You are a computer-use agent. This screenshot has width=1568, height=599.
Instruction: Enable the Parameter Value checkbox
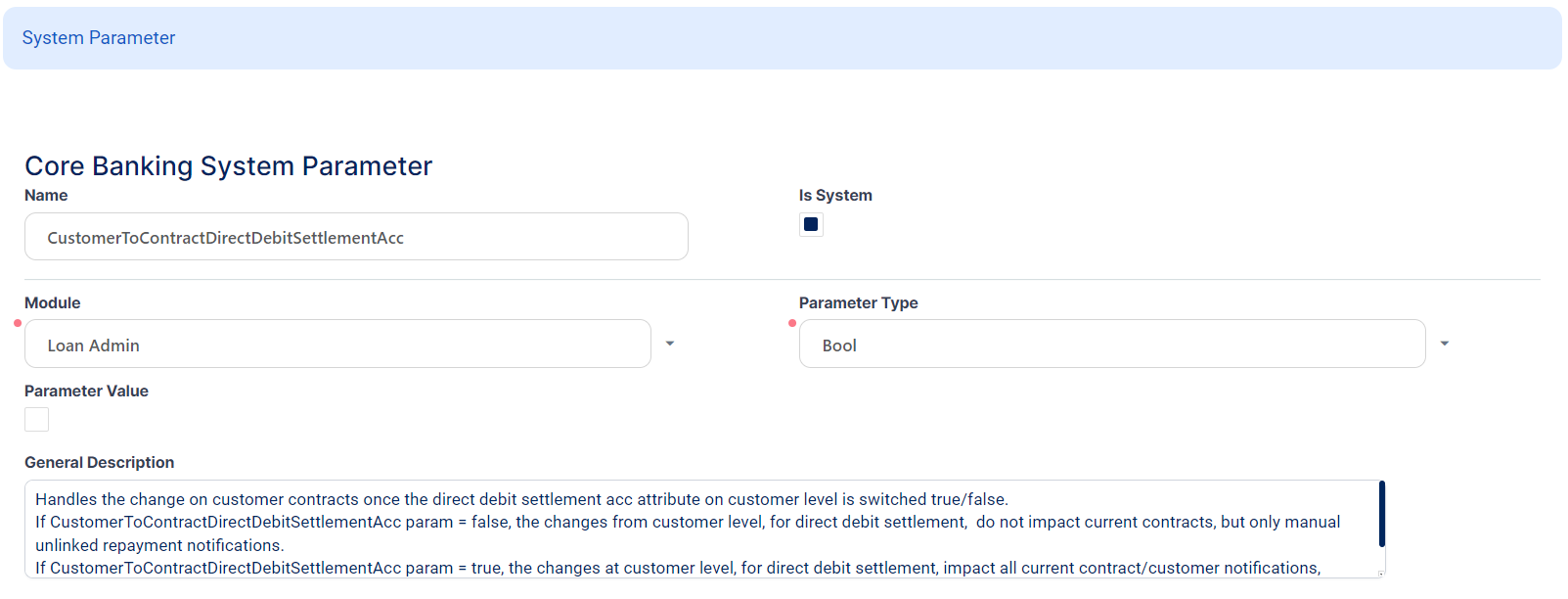coord(37,419)
